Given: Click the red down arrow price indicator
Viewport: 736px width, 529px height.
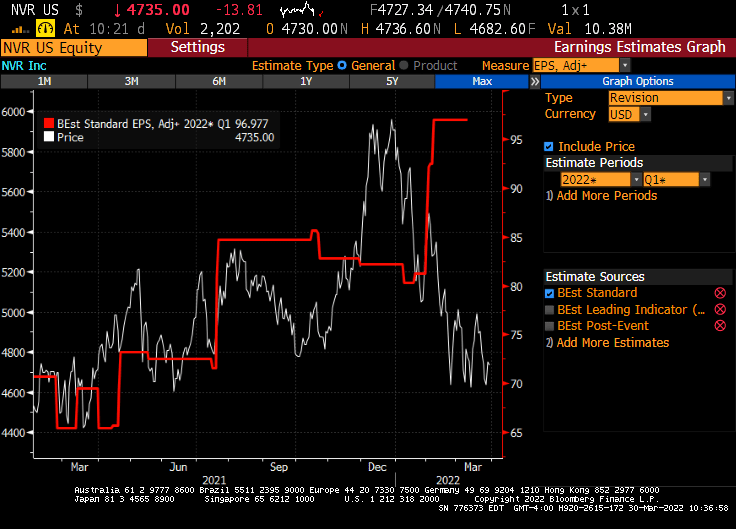Looking at the screenshot, I should click(x=118, y=10).
